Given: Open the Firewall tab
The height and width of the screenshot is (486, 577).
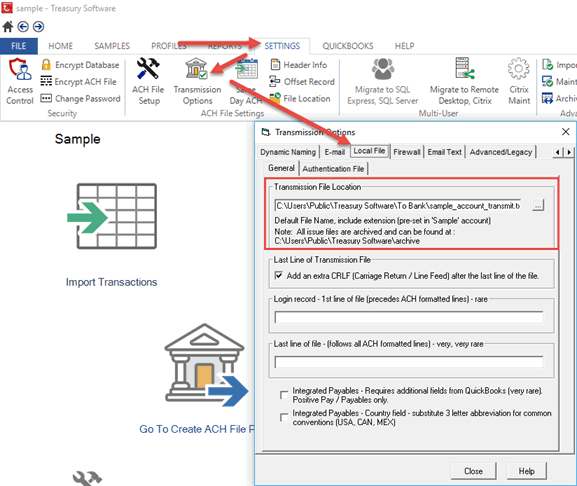Looking at the screenshot, I should tap(407, 152).
